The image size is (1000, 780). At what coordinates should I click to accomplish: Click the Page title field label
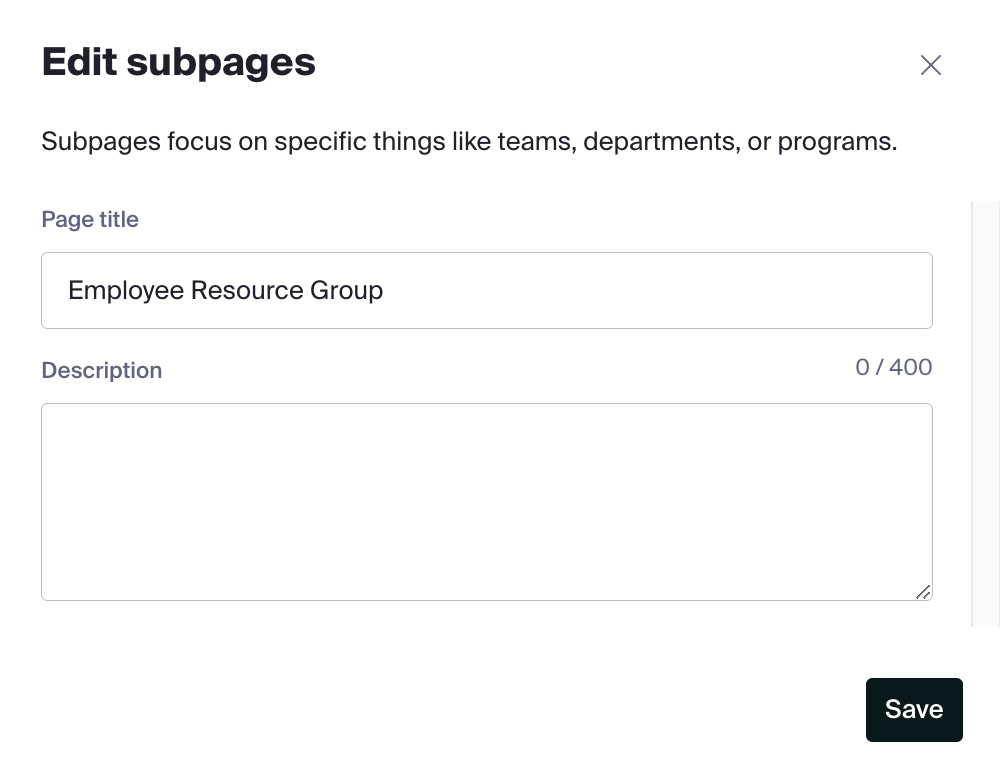click(x=90, y=219)
